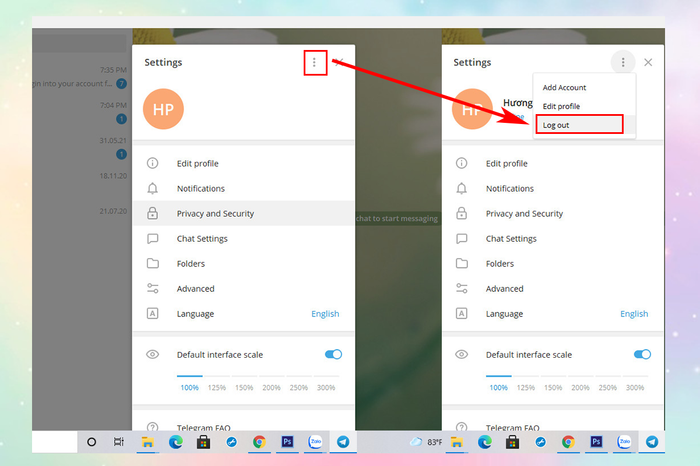The height and width of the screenshot is (466, 700).
Task: Close the right Settings panel with X
Action: (x=648, y=62)
